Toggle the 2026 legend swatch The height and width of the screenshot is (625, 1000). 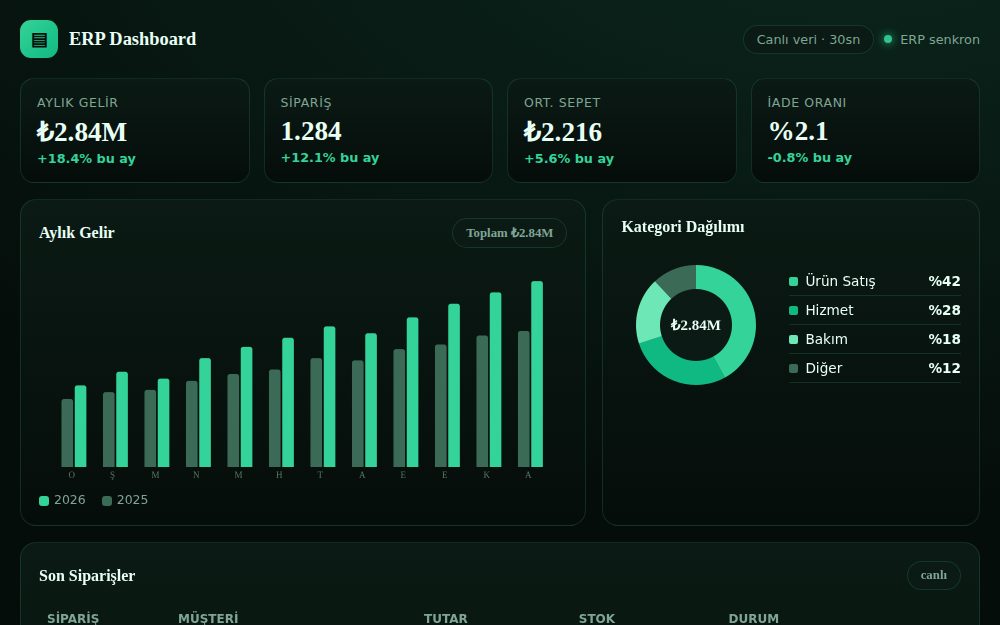[x=44, y=501]
